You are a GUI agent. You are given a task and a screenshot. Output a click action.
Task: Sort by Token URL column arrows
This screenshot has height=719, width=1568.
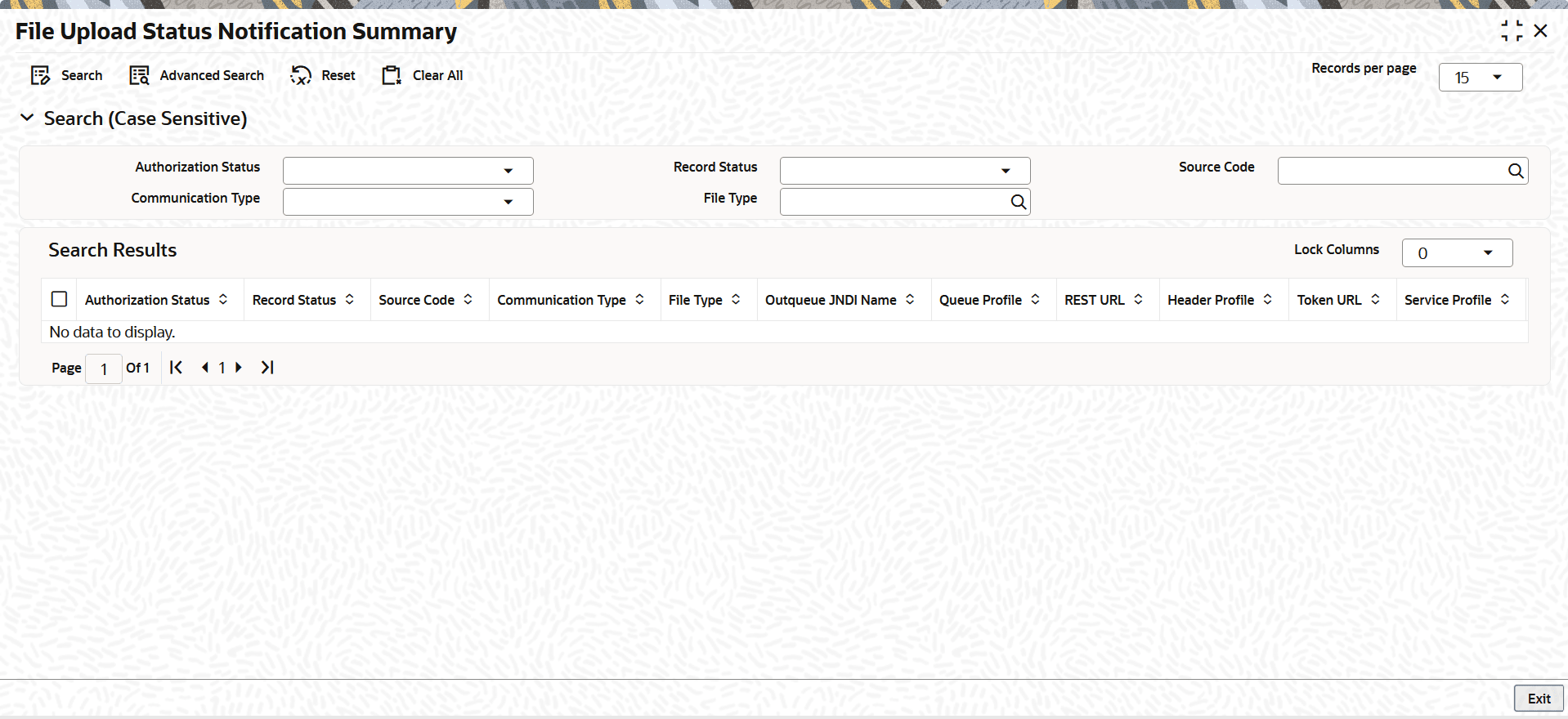coord(1376,300)
